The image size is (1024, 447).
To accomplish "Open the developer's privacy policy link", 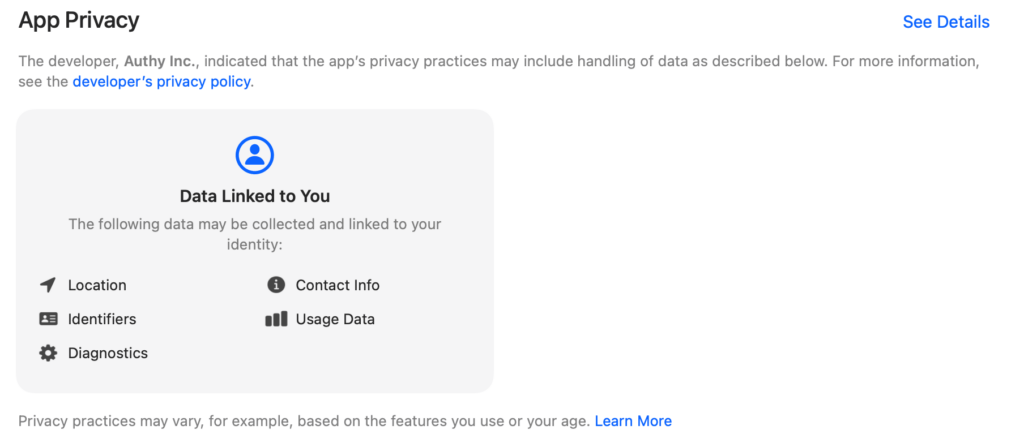I will click(x=161, y=82).
